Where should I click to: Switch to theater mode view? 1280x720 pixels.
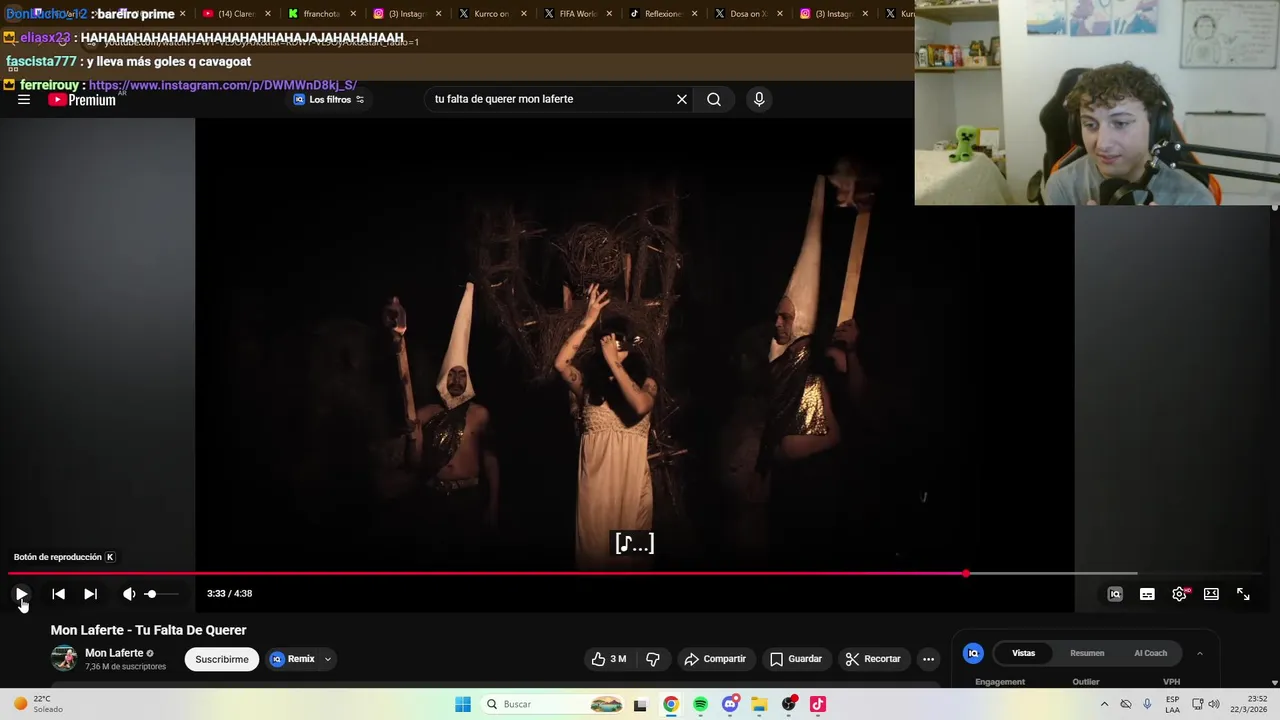point(1211,594)
